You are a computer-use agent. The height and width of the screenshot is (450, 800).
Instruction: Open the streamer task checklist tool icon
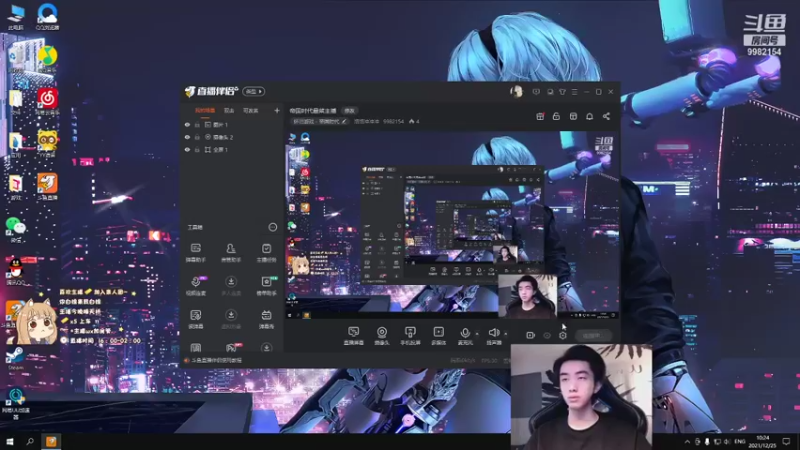[266, 253]
